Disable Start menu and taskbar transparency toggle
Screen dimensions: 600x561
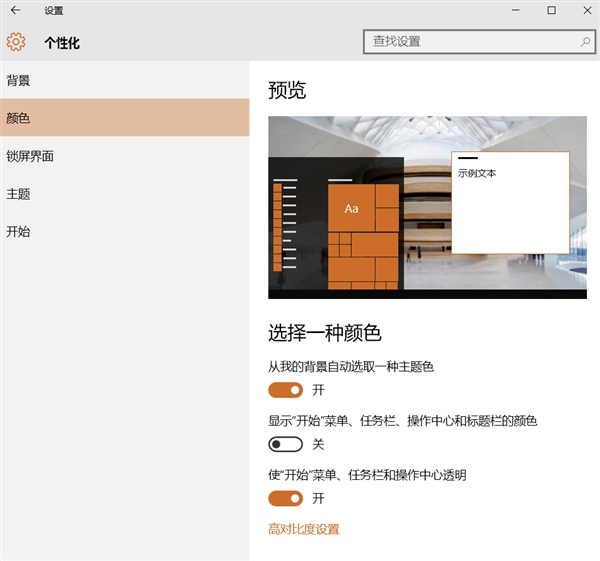point(285,499)
